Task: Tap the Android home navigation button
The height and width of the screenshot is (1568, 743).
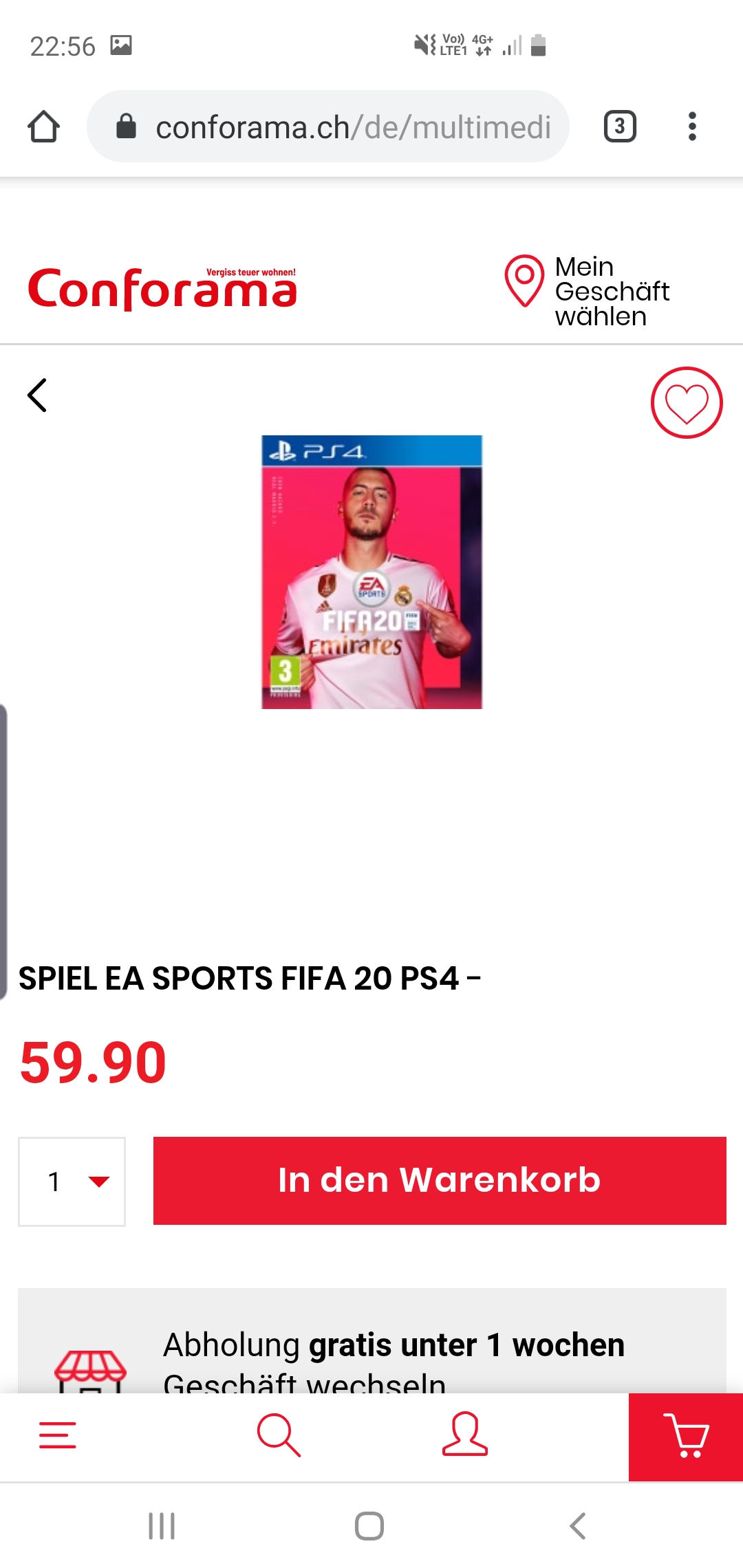Action: 369,1526
